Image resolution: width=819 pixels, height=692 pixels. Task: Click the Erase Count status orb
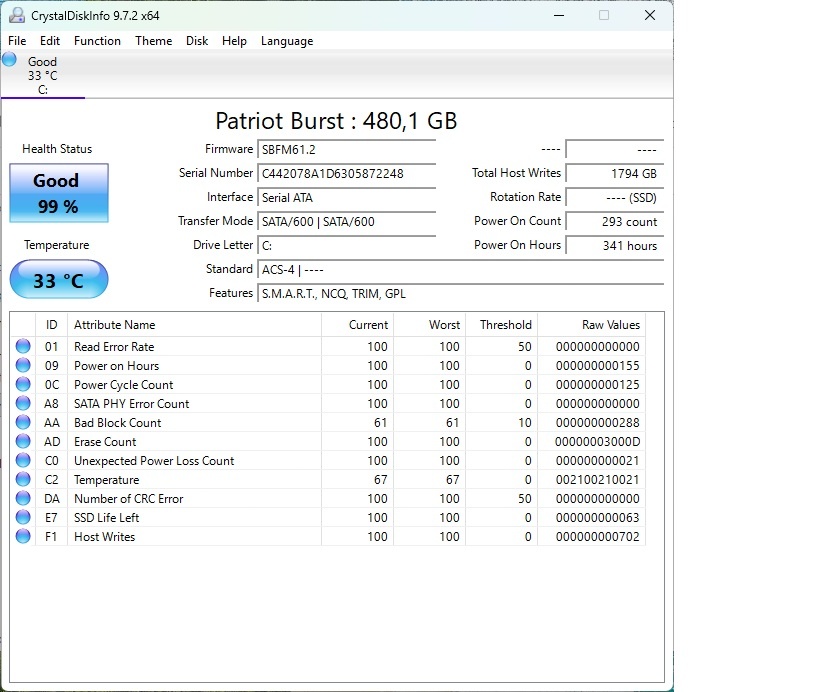click(22, 441)
